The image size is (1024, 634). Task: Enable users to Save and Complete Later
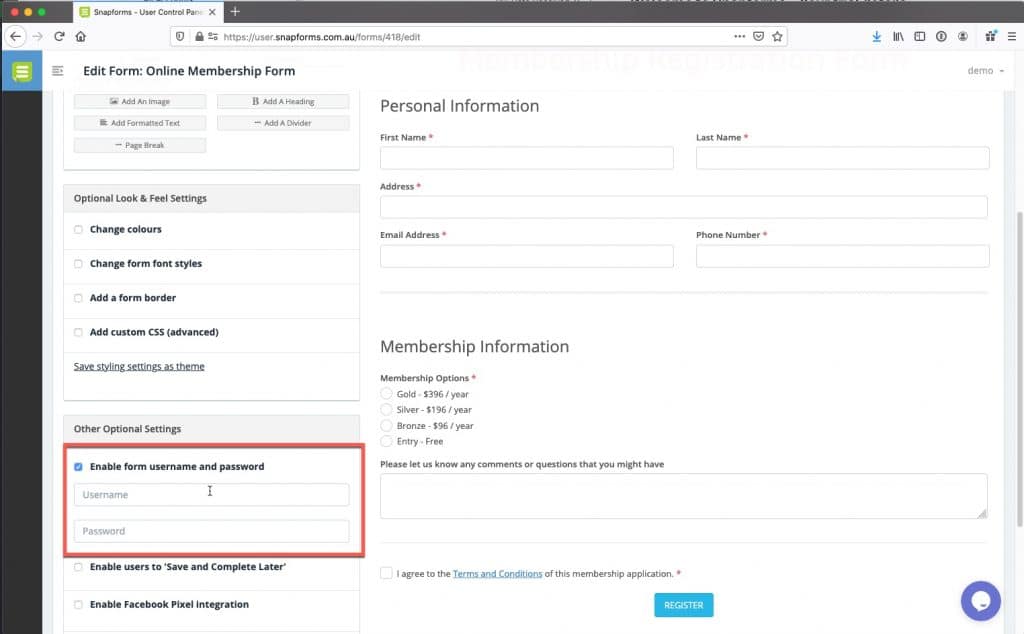[78, 567]
